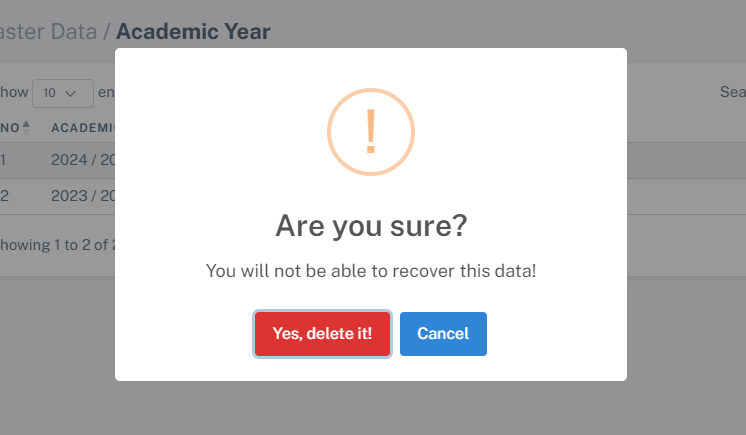Cancel the delete confirmation
Image resolution: width=746 pixels, height=435 pixels.
tap(443, 334)
